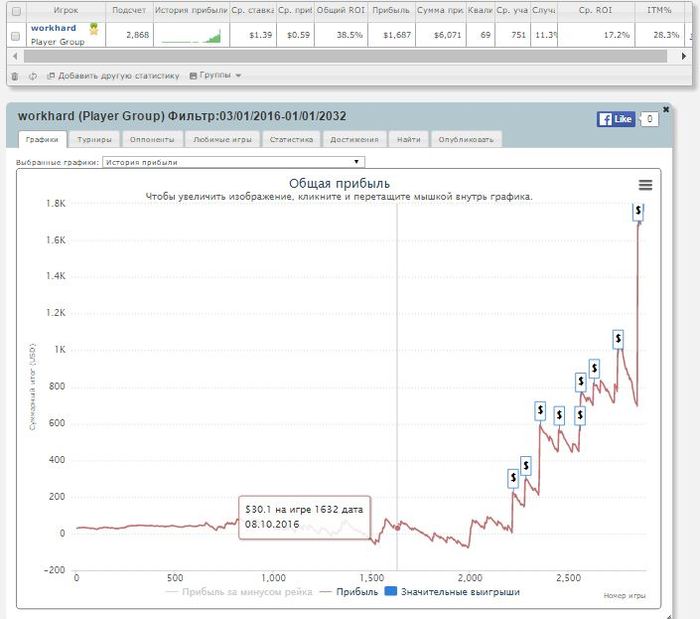Open the Группы dropdown

(x=215, y=75)
